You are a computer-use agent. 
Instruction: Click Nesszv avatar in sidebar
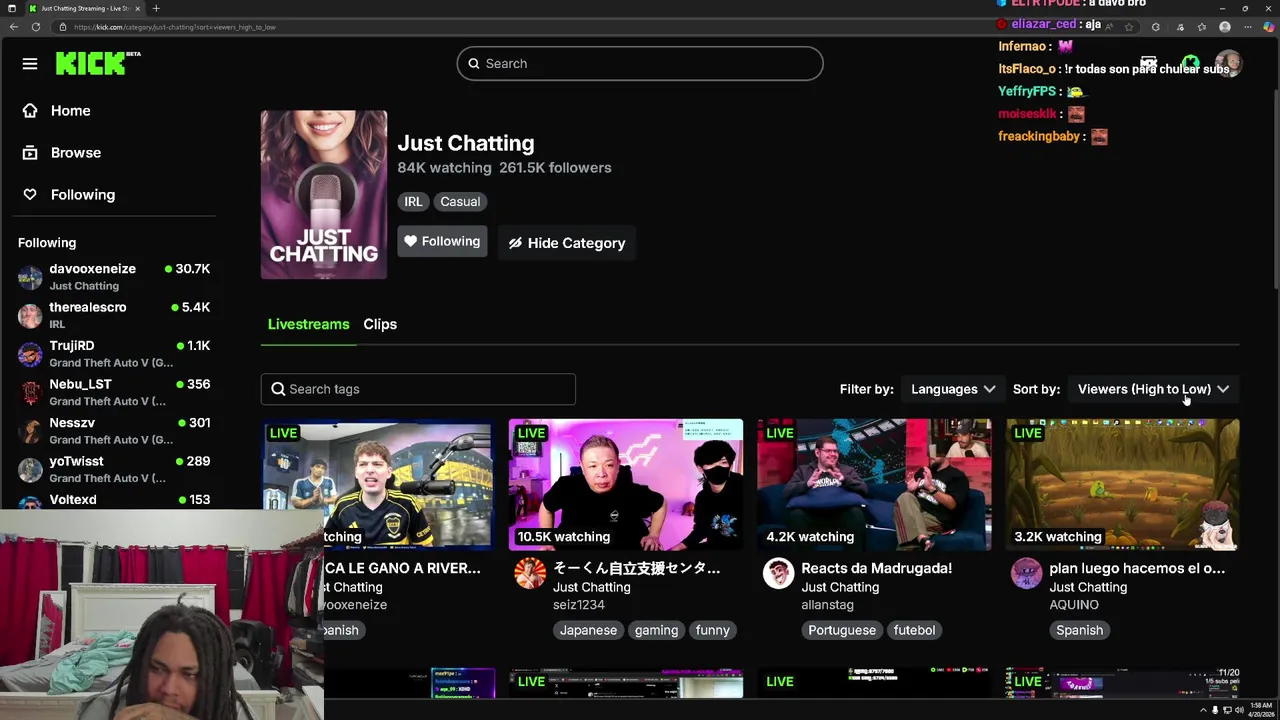[30, 431]
